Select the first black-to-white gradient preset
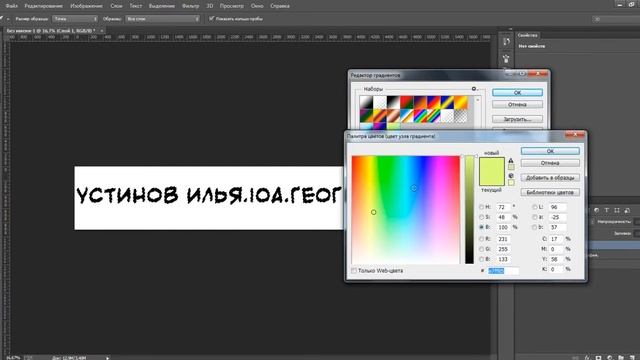 point(366,102)
